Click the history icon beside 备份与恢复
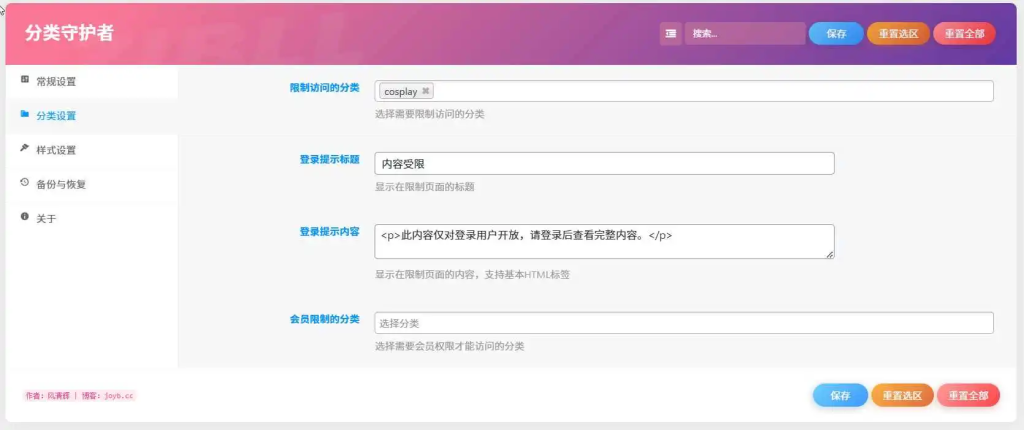 (25, 182)
